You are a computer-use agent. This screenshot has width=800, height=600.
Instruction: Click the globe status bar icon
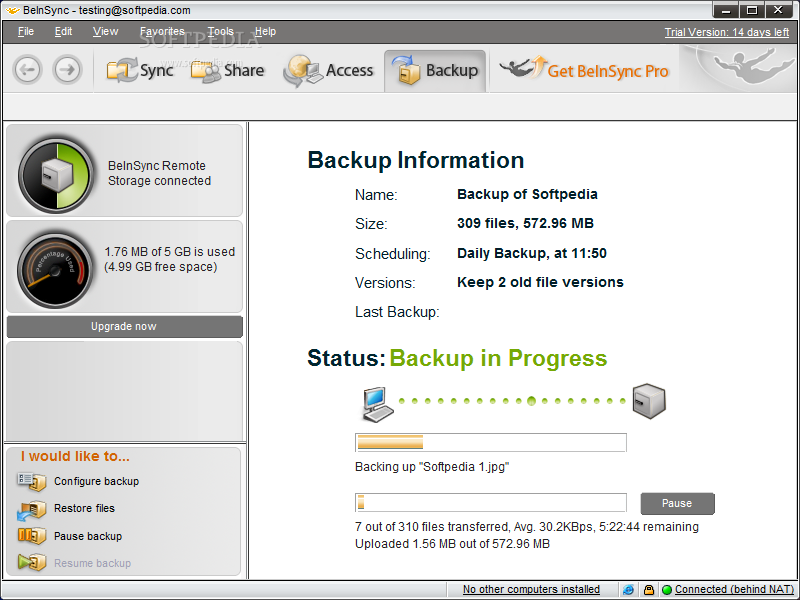(629, 590)
